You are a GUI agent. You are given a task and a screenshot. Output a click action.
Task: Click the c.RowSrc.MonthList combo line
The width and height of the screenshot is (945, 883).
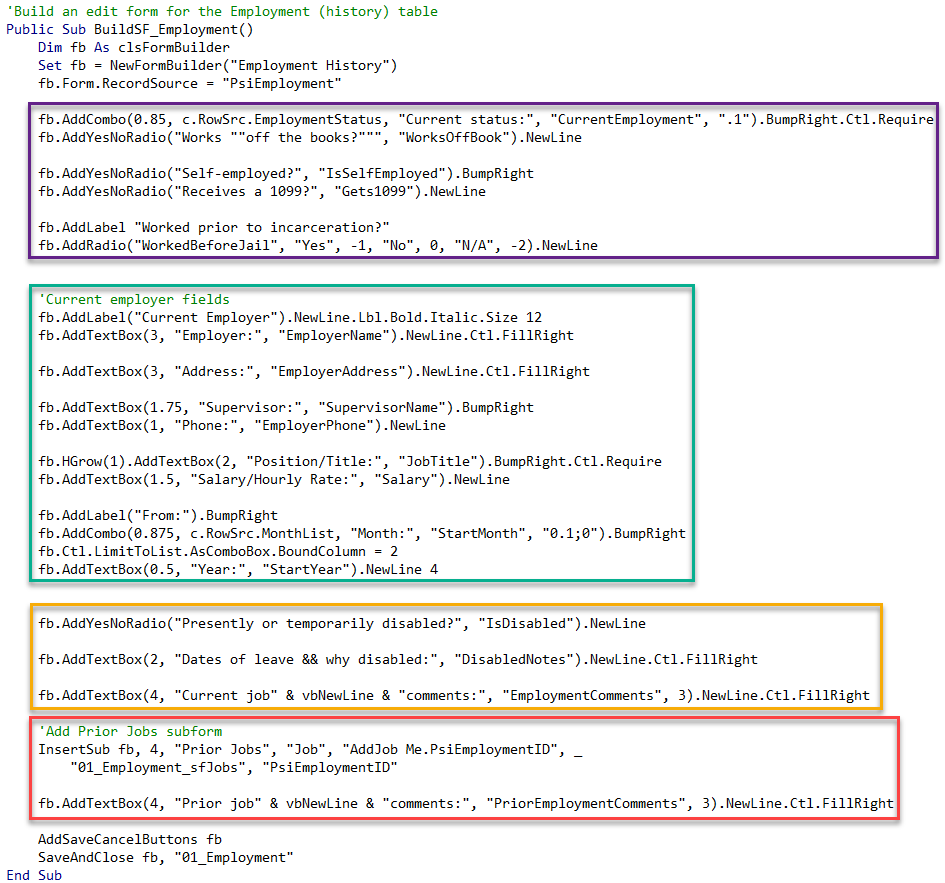362,533
